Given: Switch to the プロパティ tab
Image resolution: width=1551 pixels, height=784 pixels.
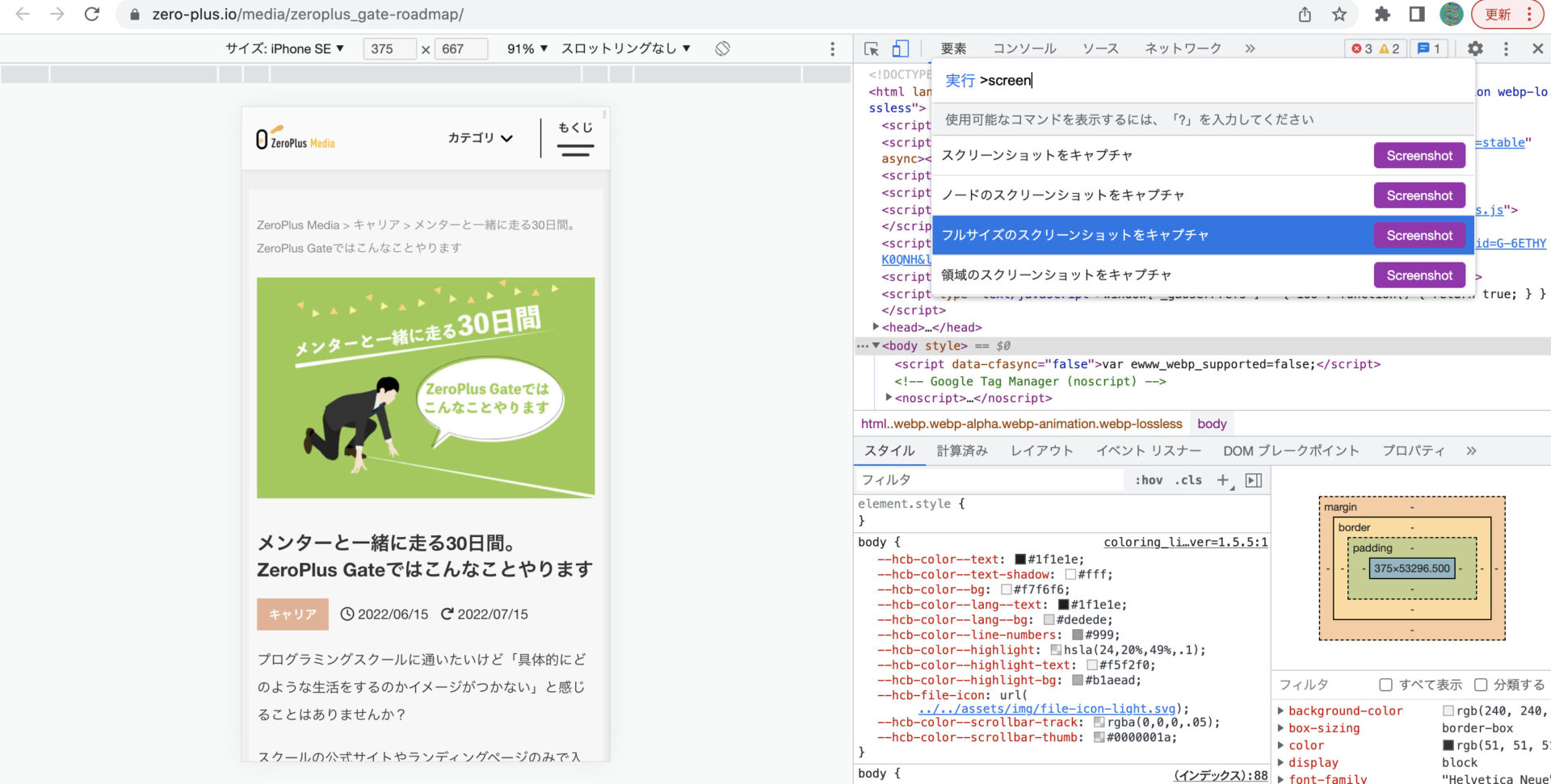Looking at the screenshot, I should coord(1414,451).
